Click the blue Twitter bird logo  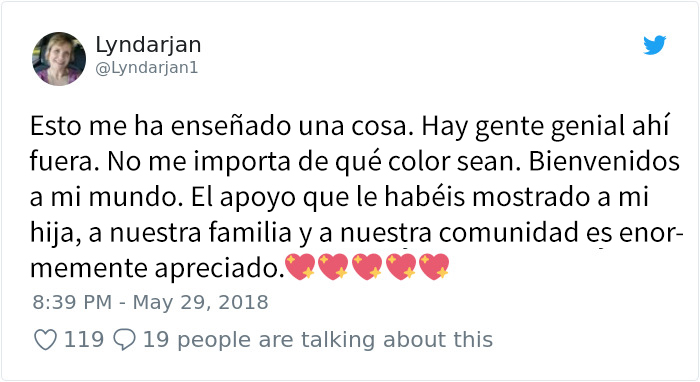point(654,45)
